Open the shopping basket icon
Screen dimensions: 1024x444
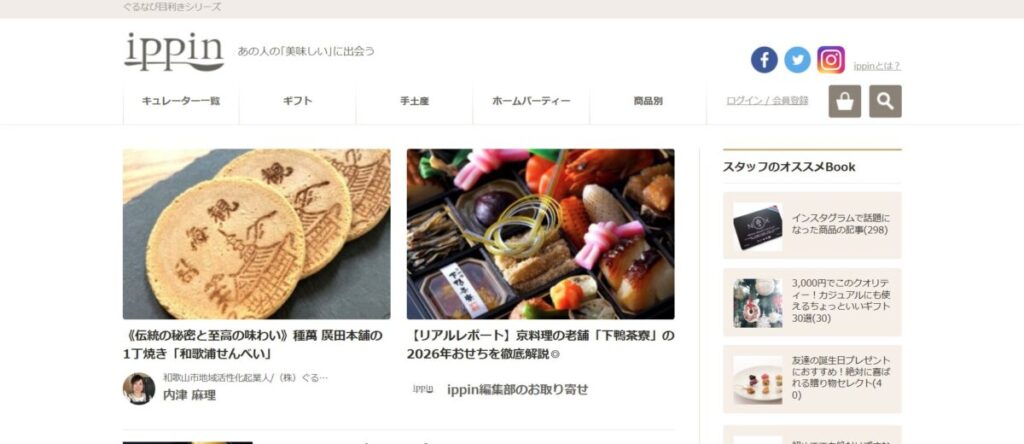[x=845, y=101]
